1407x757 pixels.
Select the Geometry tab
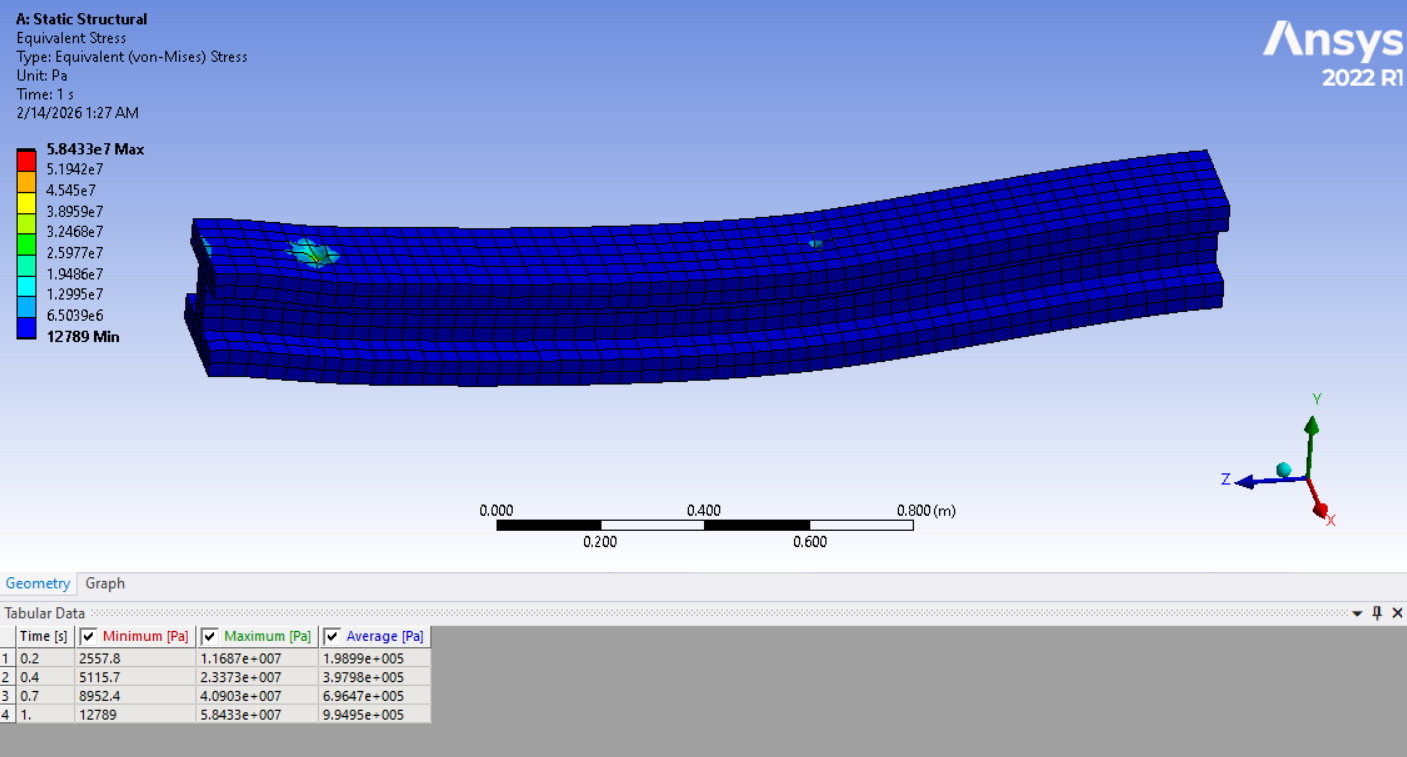(38, 583)
